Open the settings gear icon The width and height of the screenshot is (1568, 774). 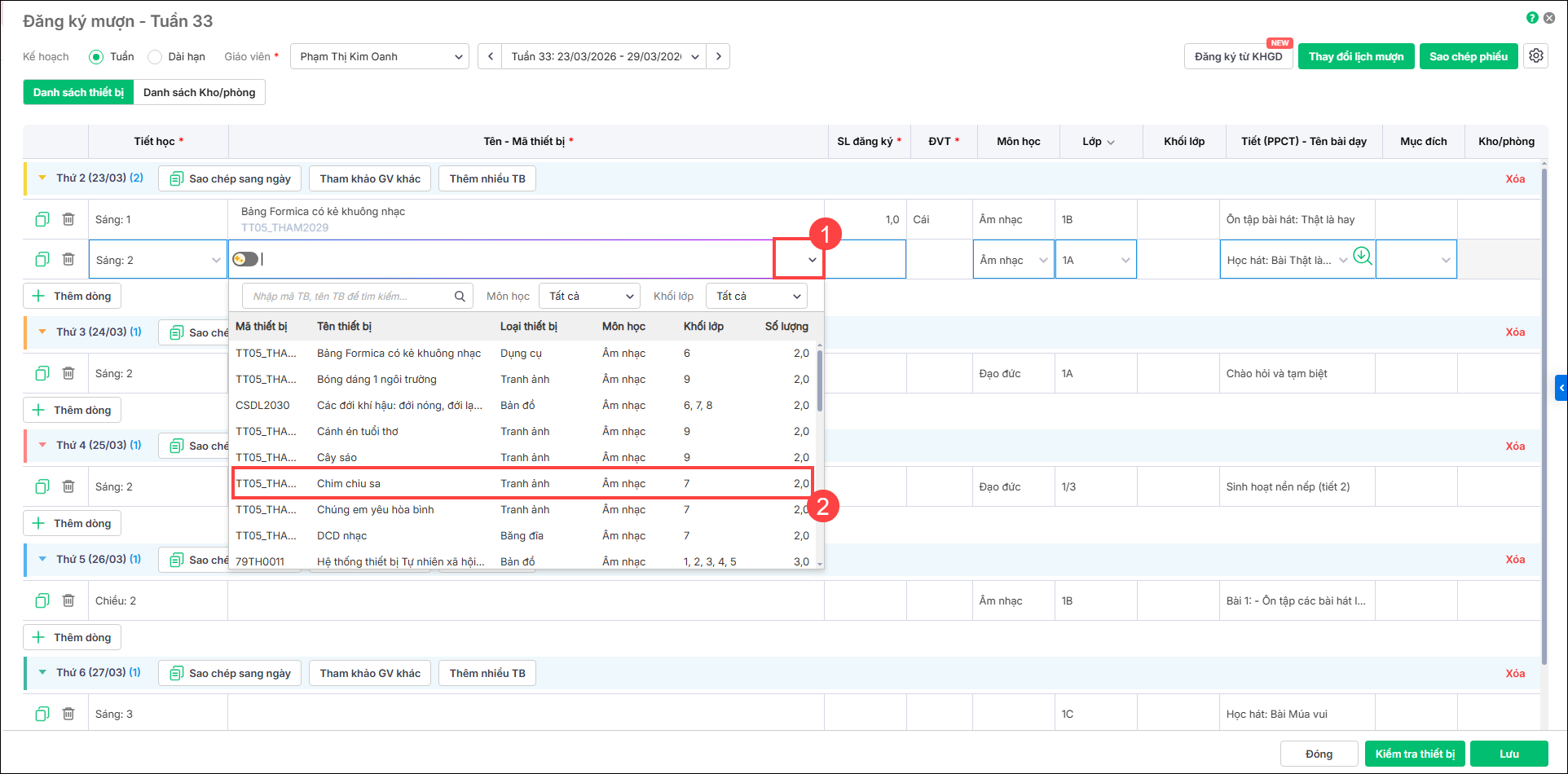(x=1536, y=56)
